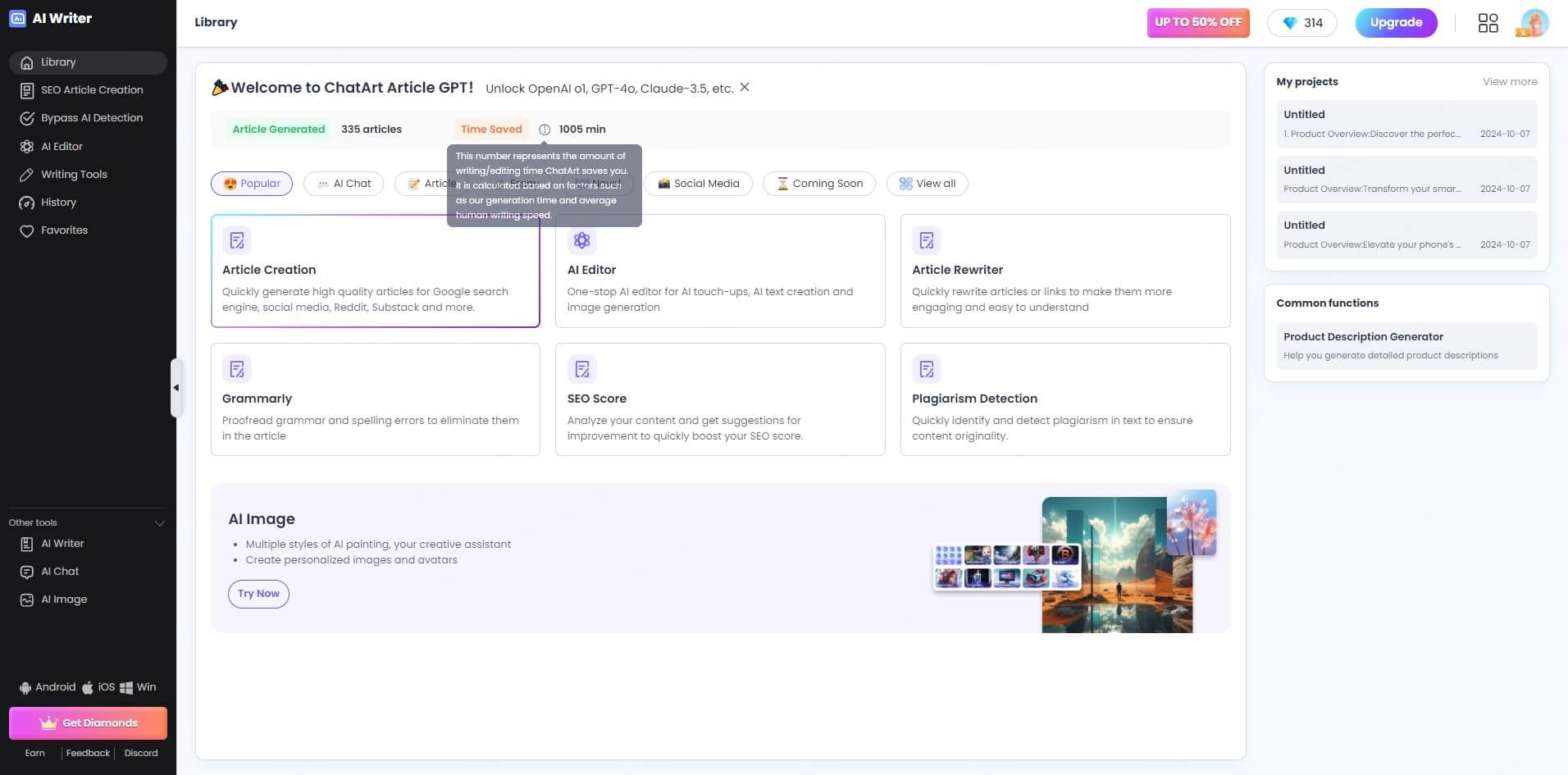Select the Social Media category tab
The image size is (1568, 775).
pyautogui.click(x=698, y=184)
